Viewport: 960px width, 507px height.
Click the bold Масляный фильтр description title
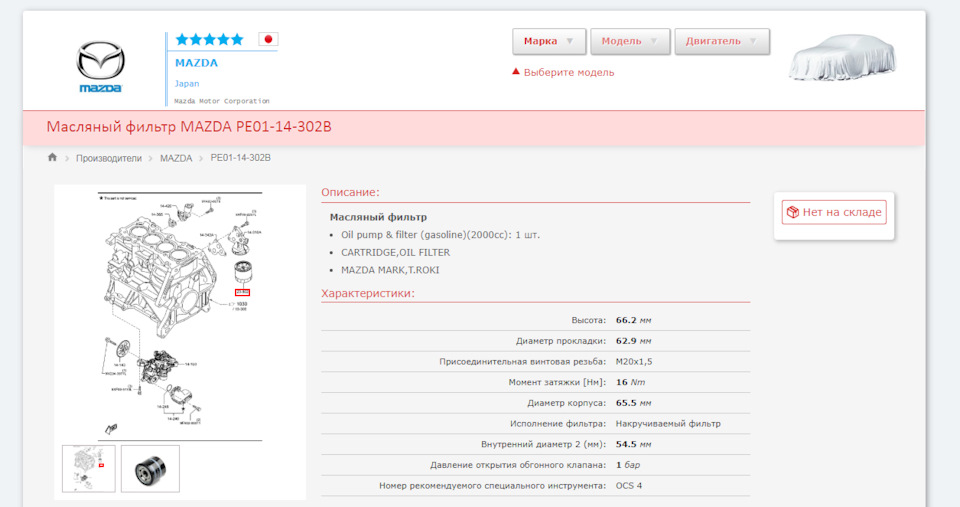pyautogui.click(x=378, y=217)
